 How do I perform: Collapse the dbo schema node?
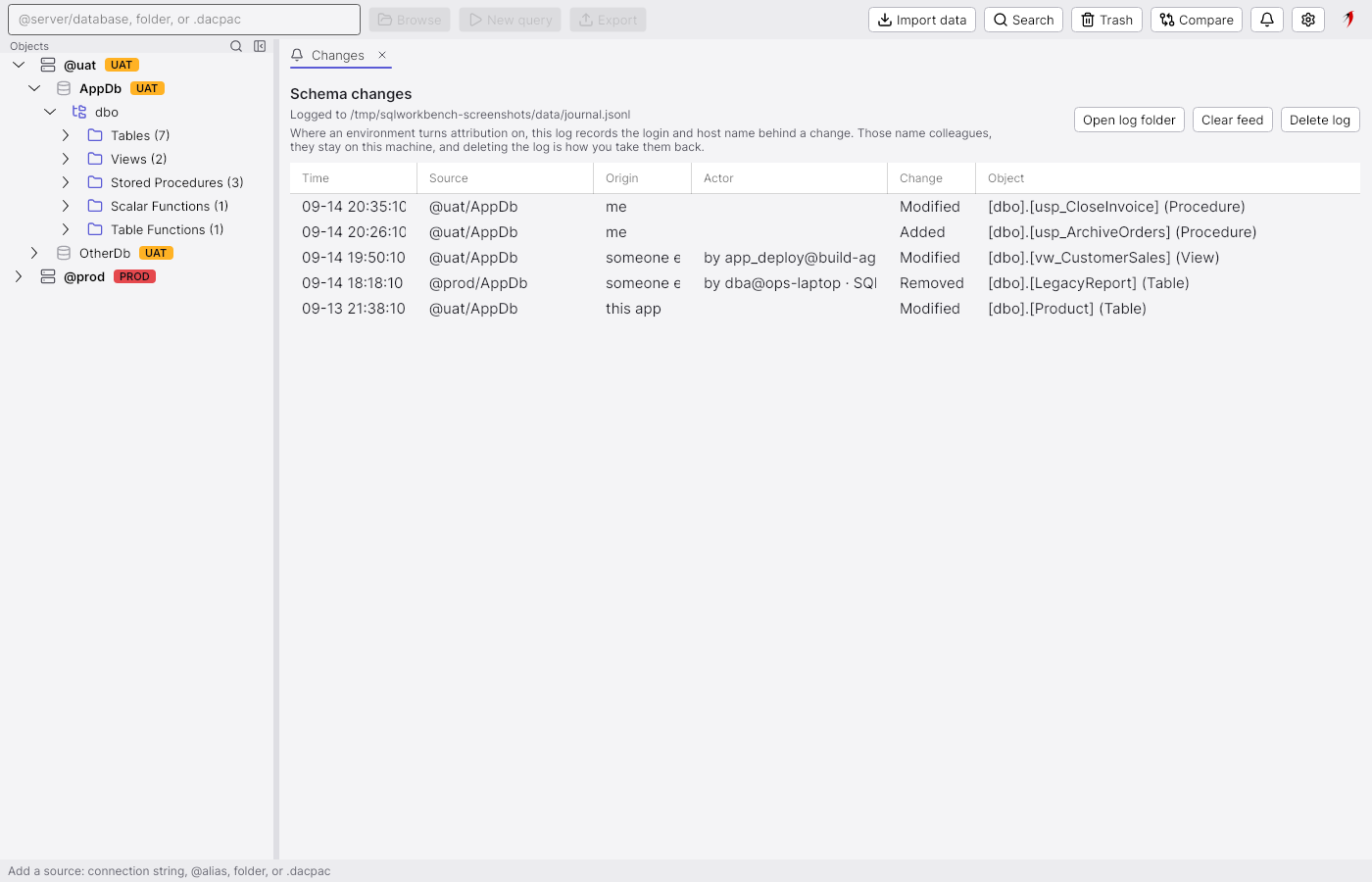(x=50, y=112)
